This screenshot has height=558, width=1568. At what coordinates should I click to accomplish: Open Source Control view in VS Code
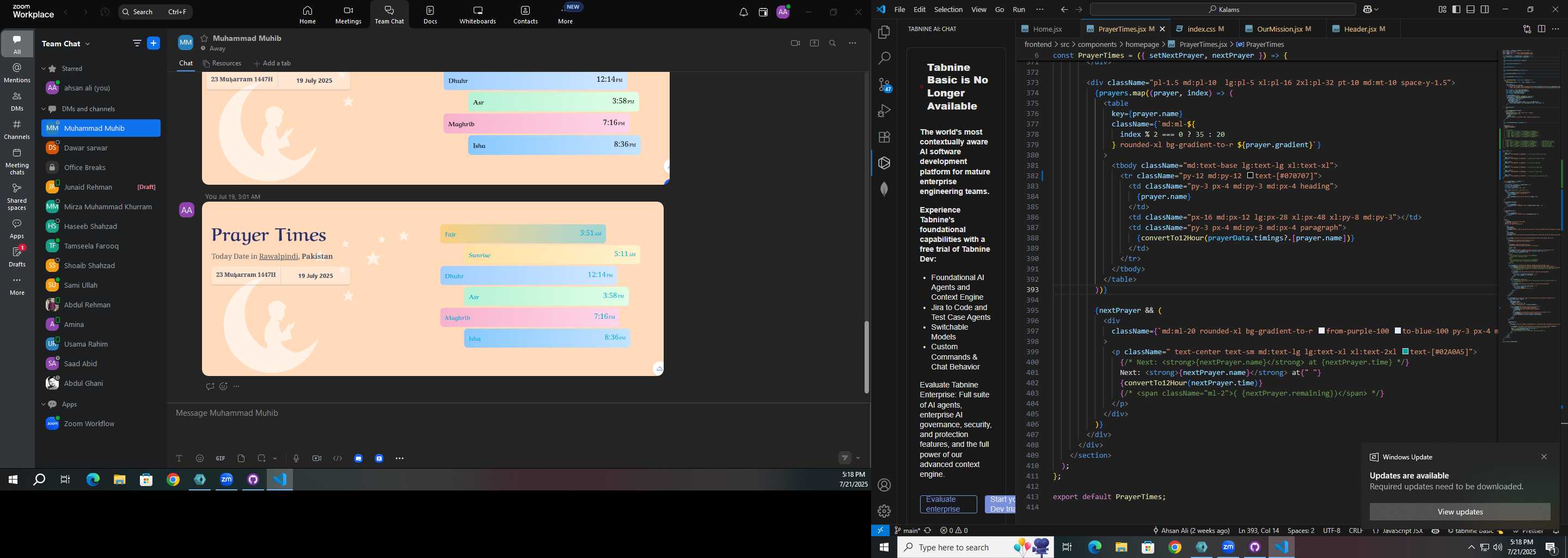[x=884, y=84]
